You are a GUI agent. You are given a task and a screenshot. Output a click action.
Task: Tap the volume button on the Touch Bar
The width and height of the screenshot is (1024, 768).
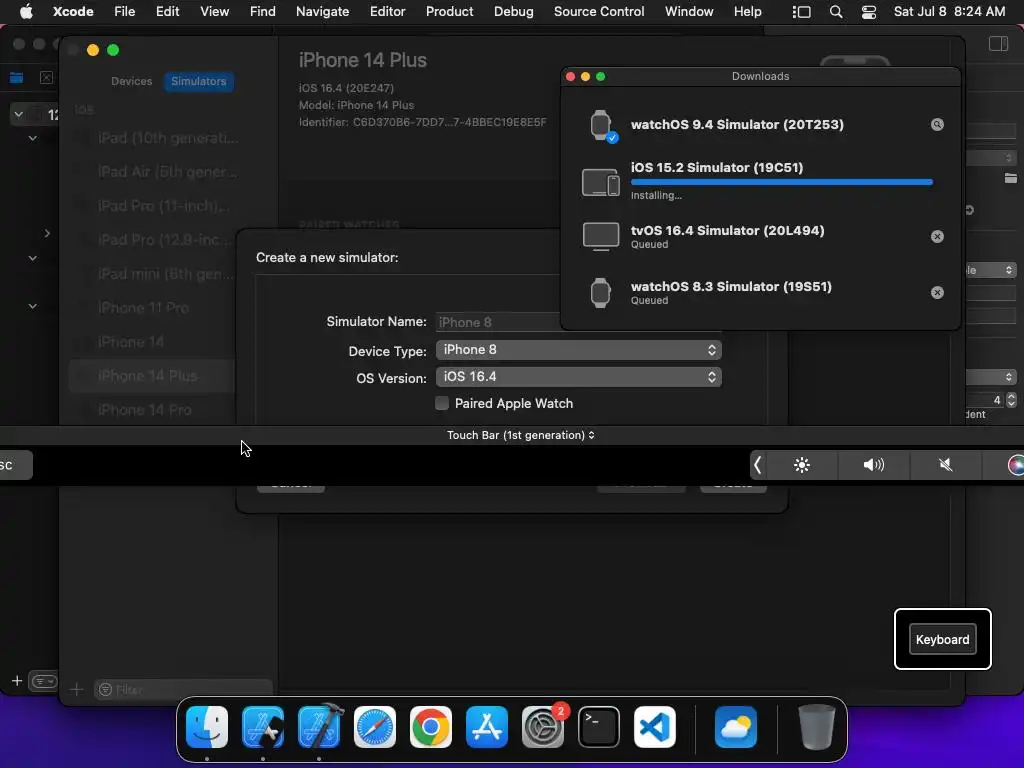click(873, 465)
